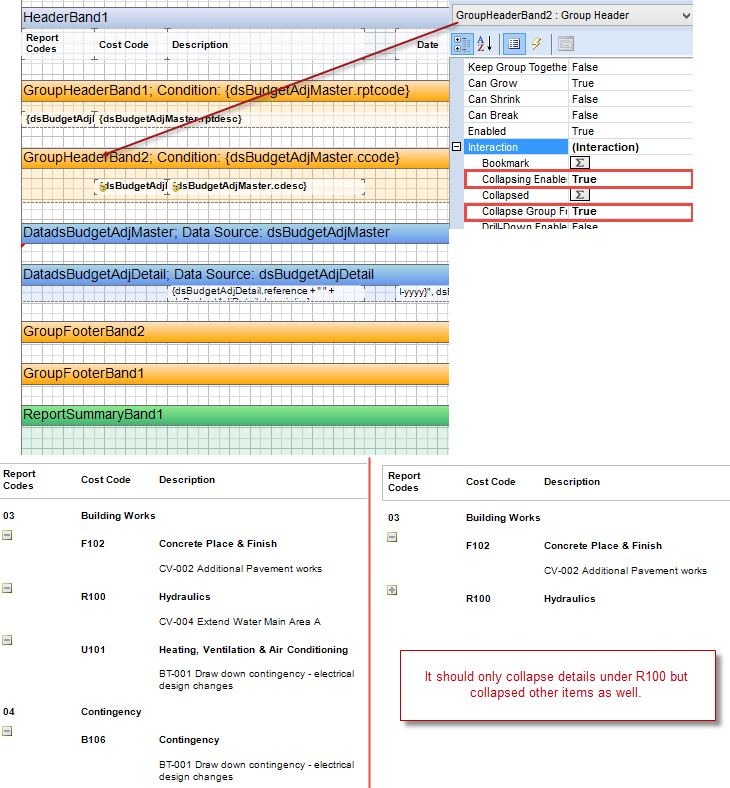Select the {dsBudgetAdjMaster.rptdesc} text component
730x788 pixels.
coord(170,119)
